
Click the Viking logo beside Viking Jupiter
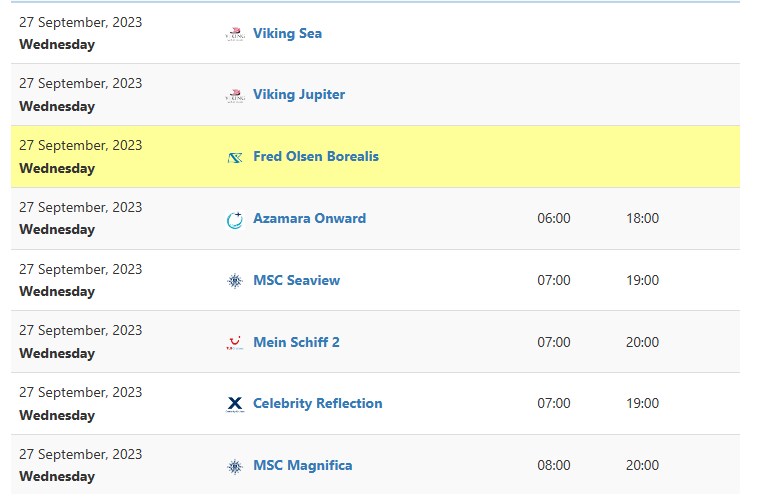pyautogui.click(x=235, y=95)
